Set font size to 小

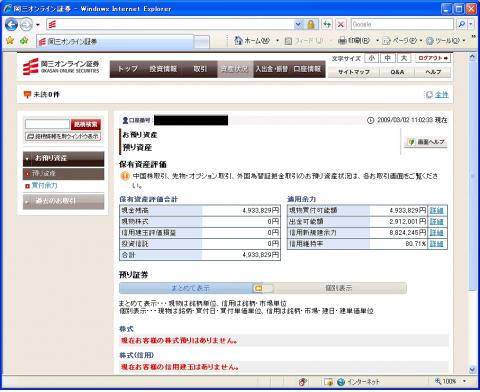372,58
